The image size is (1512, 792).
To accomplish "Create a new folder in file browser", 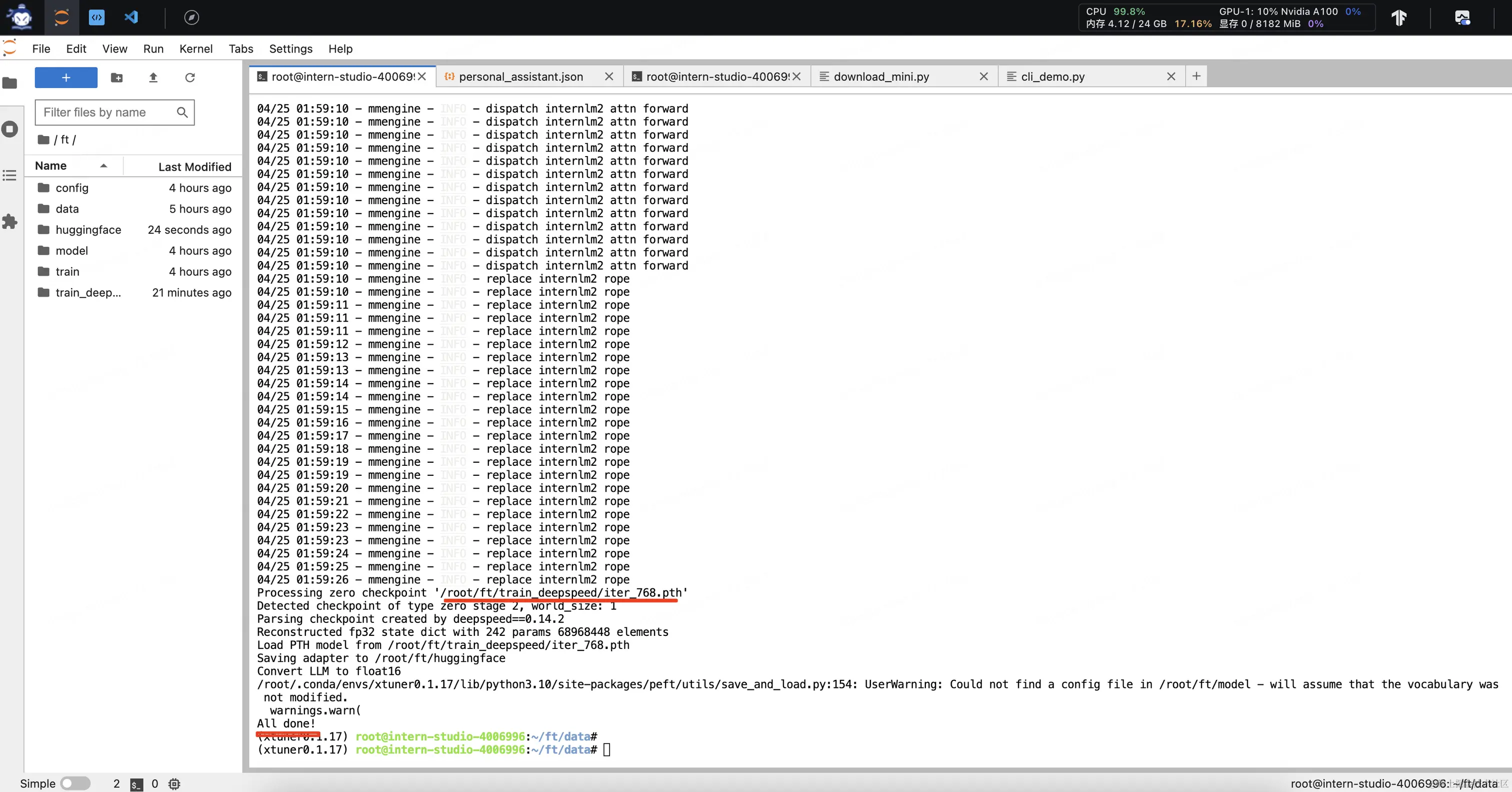I will click(x=117, y=78).
